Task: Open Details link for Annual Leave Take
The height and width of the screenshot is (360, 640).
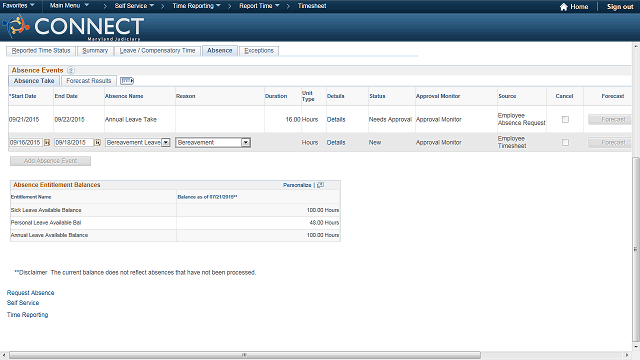Action: pos(336,120)
